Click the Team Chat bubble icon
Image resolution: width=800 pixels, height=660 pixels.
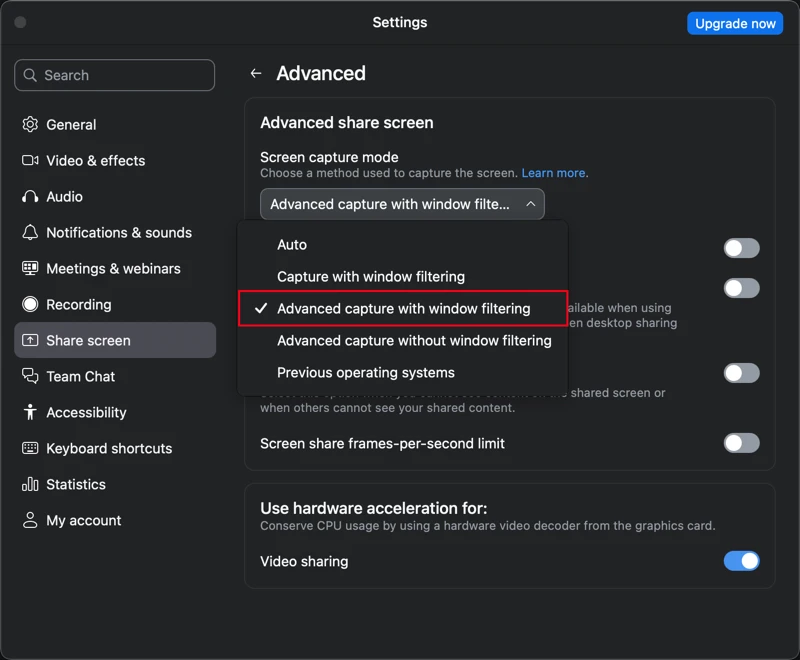pyautogui.click(x=30, y=377)
